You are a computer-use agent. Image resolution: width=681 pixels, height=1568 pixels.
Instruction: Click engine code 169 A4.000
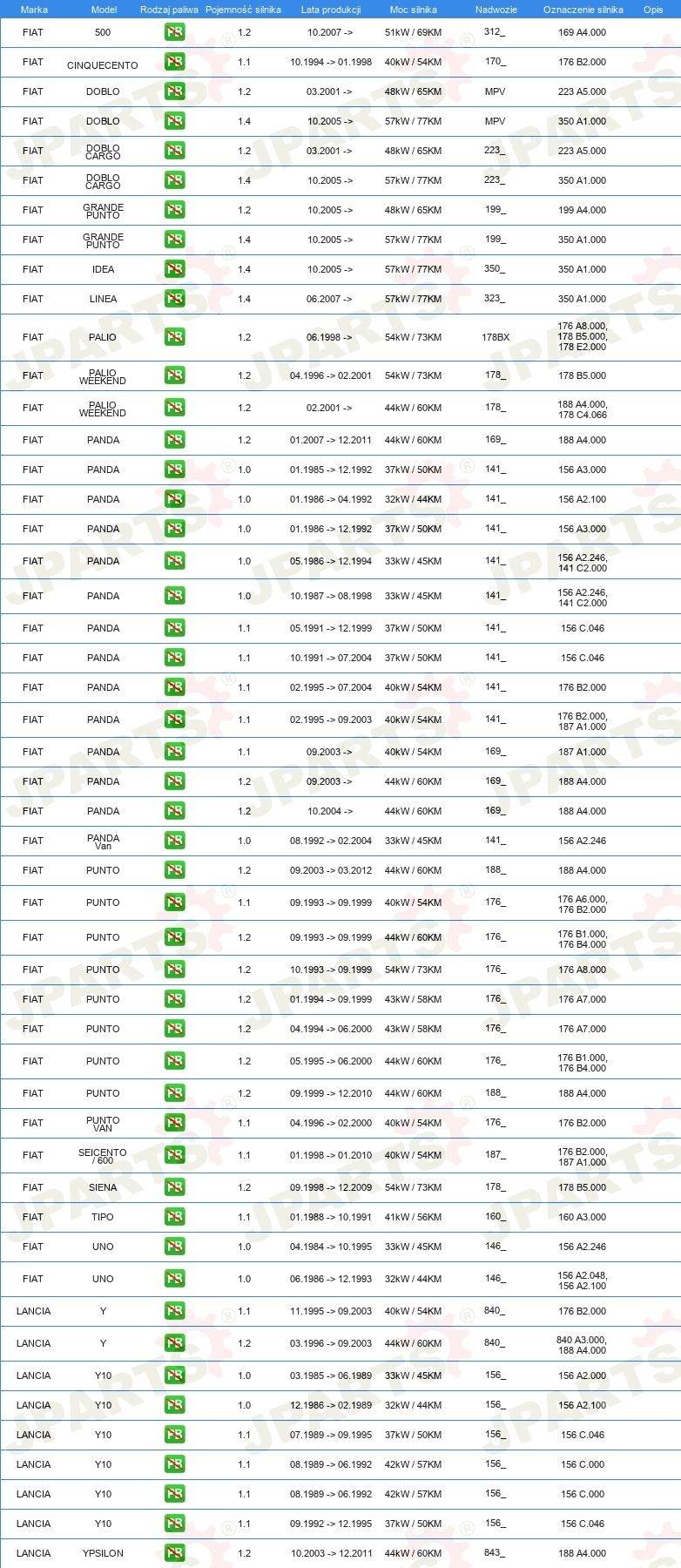click(x=583, y=32)
